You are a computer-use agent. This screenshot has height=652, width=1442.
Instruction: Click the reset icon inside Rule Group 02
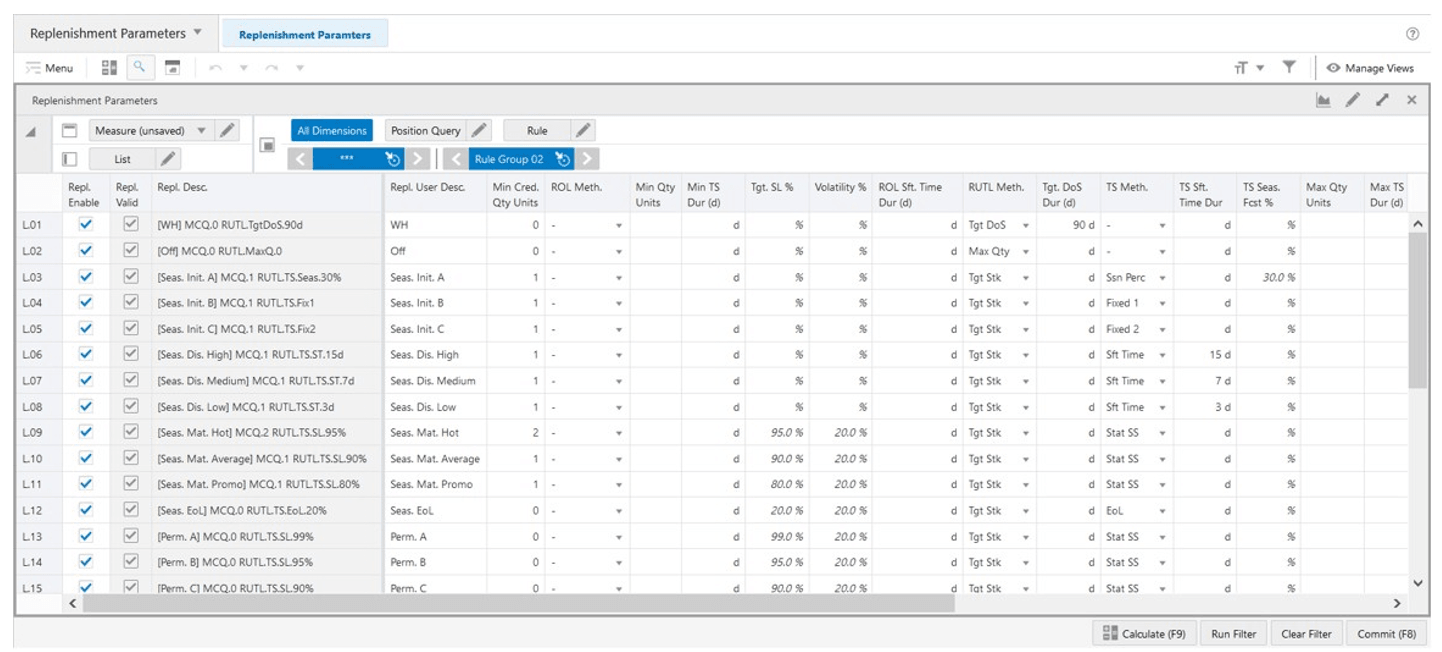(x=562, y=158)
